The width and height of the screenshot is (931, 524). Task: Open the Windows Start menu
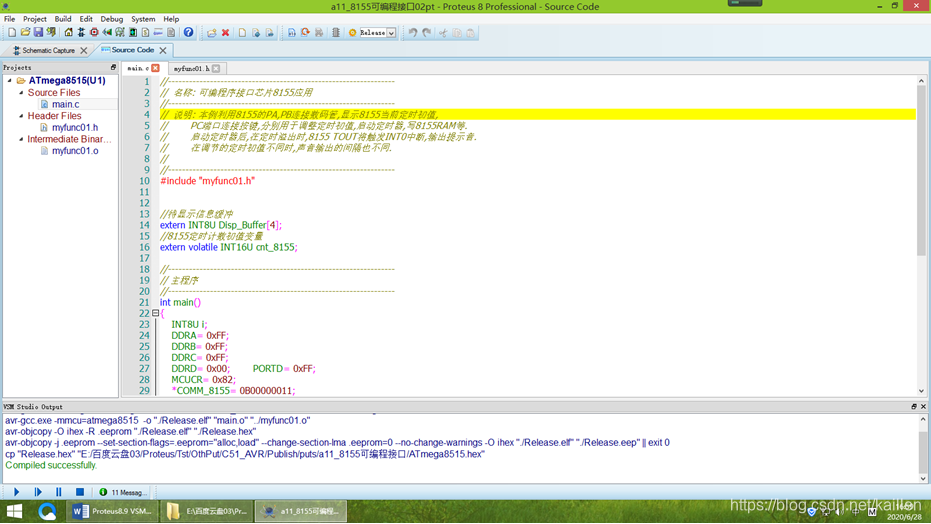coord(14,511)
